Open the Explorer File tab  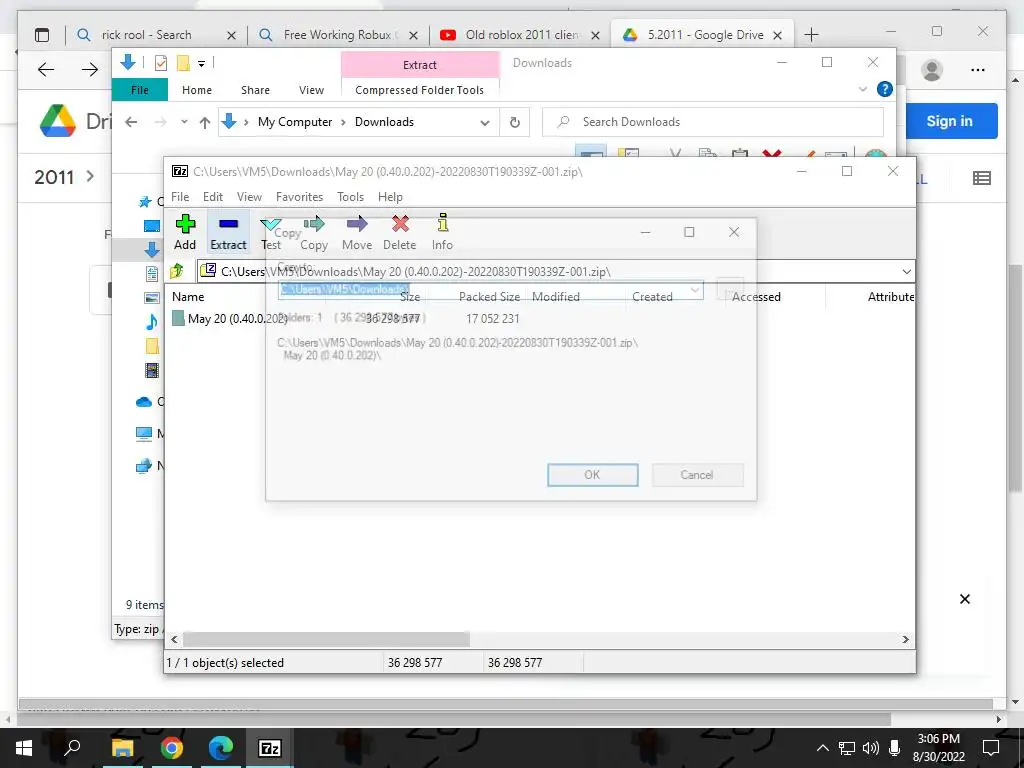tap(140, 90)
